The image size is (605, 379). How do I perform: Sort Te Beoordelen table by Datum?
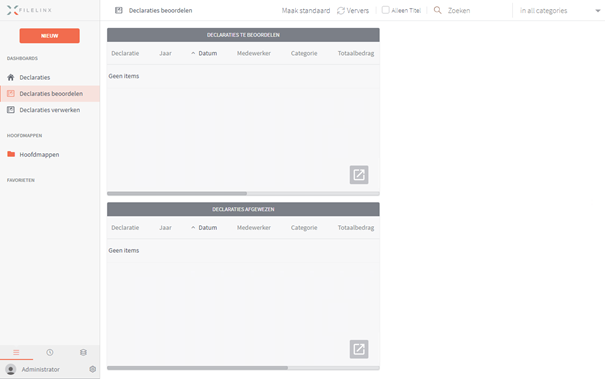208,53
